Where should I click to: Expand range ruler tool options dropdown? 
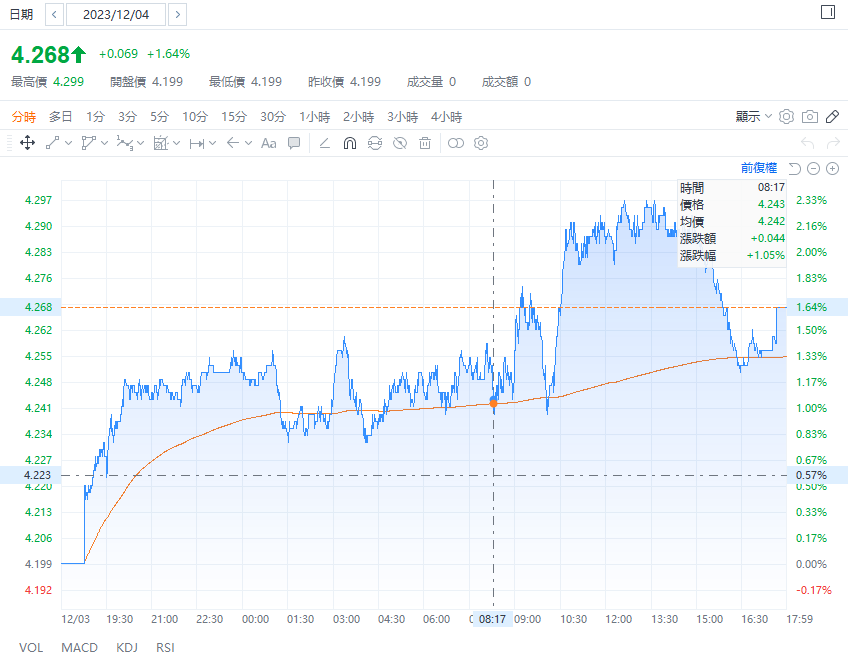coord(213,143)
